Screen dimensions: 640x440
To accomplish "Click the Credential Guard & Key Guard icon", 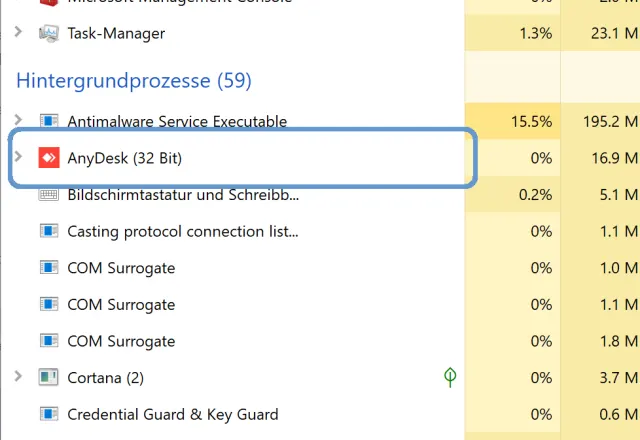I will pyautogui.click(x=49, y=414).
